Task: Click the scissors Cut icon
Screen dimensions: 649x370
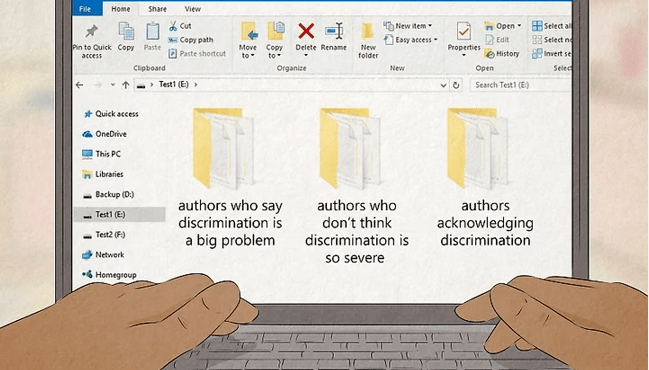Action: [x=173, y=26]
